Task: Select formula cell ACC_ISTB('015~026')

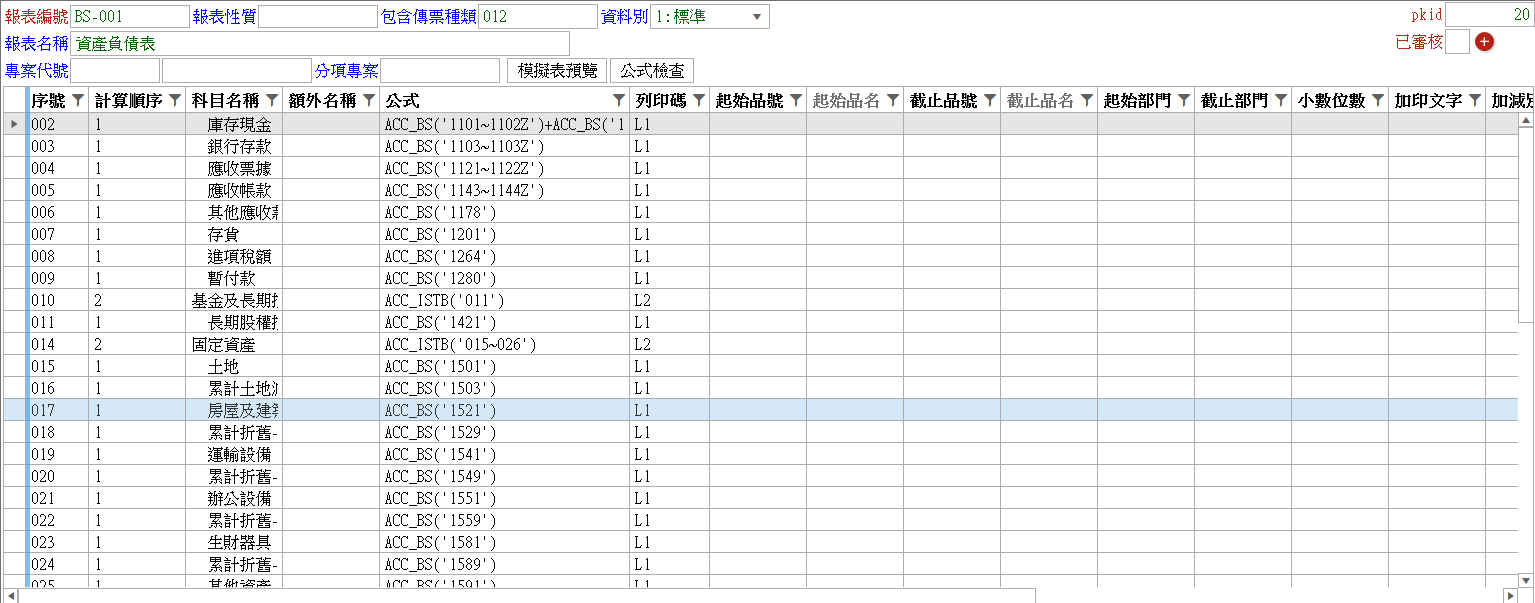Action: coord(505,344)
